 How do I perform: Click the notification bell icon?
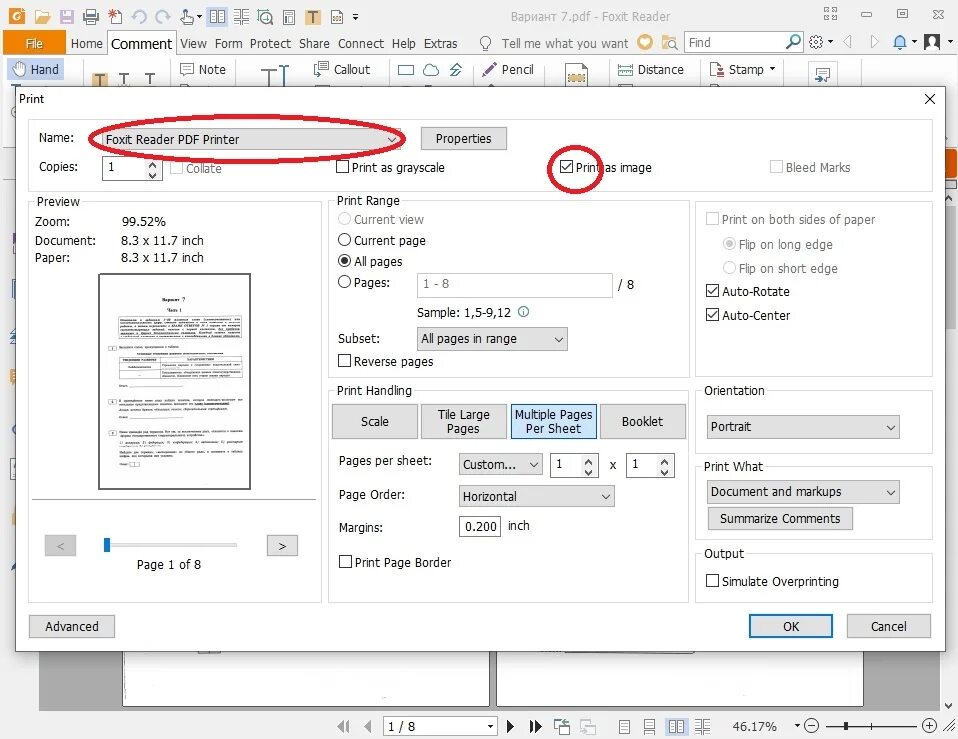pos(899,42)
